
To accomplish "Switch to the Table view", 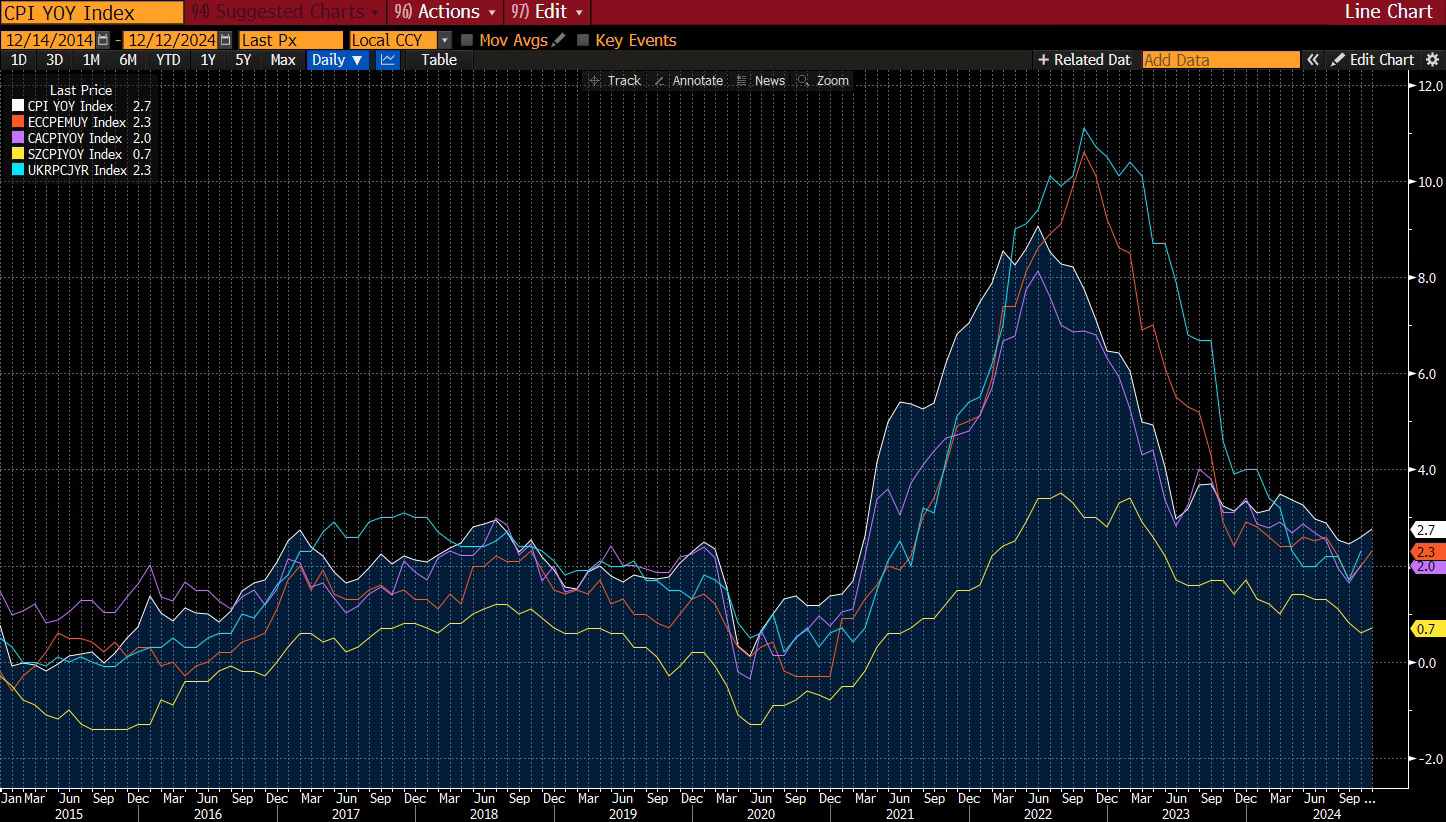I will point(439,60).
